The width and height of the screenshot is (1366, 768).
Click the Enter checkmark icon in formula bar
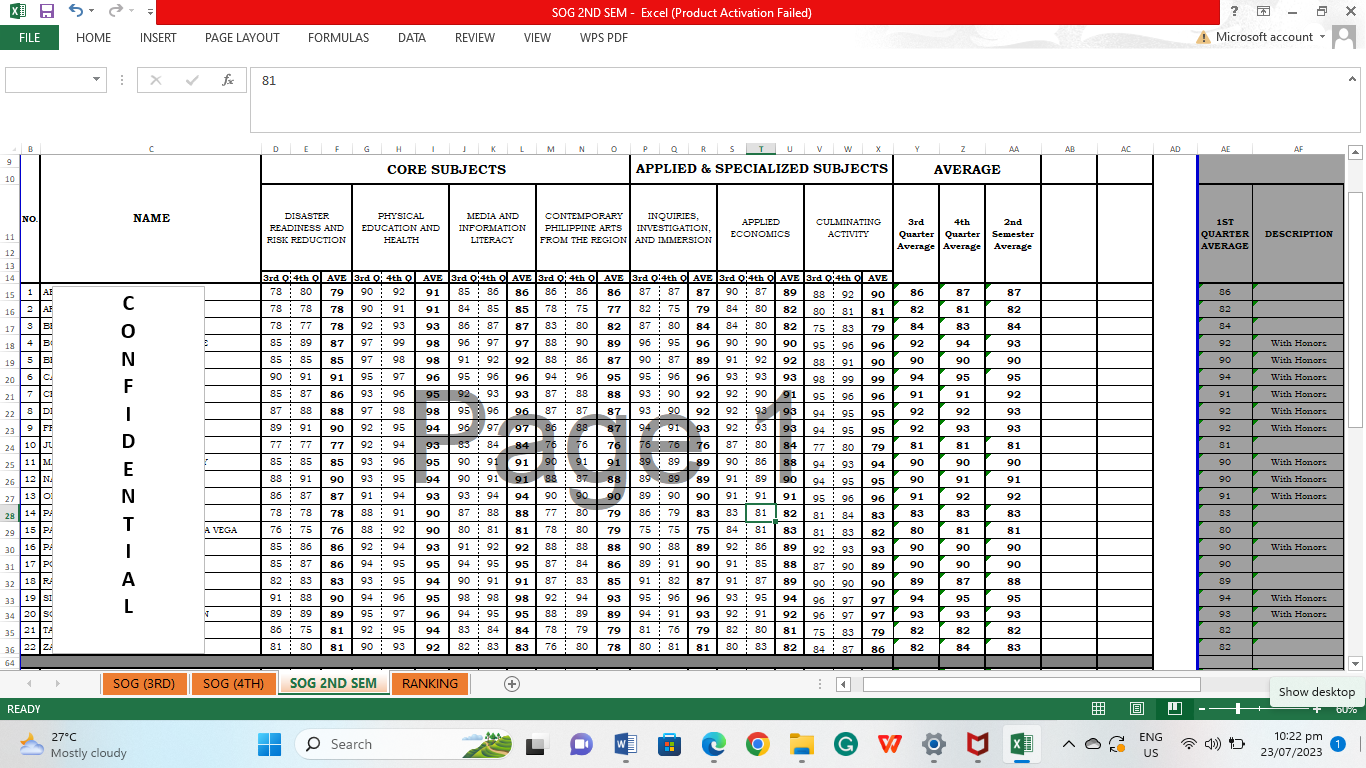pyautogui.click(x=192, y=80)
